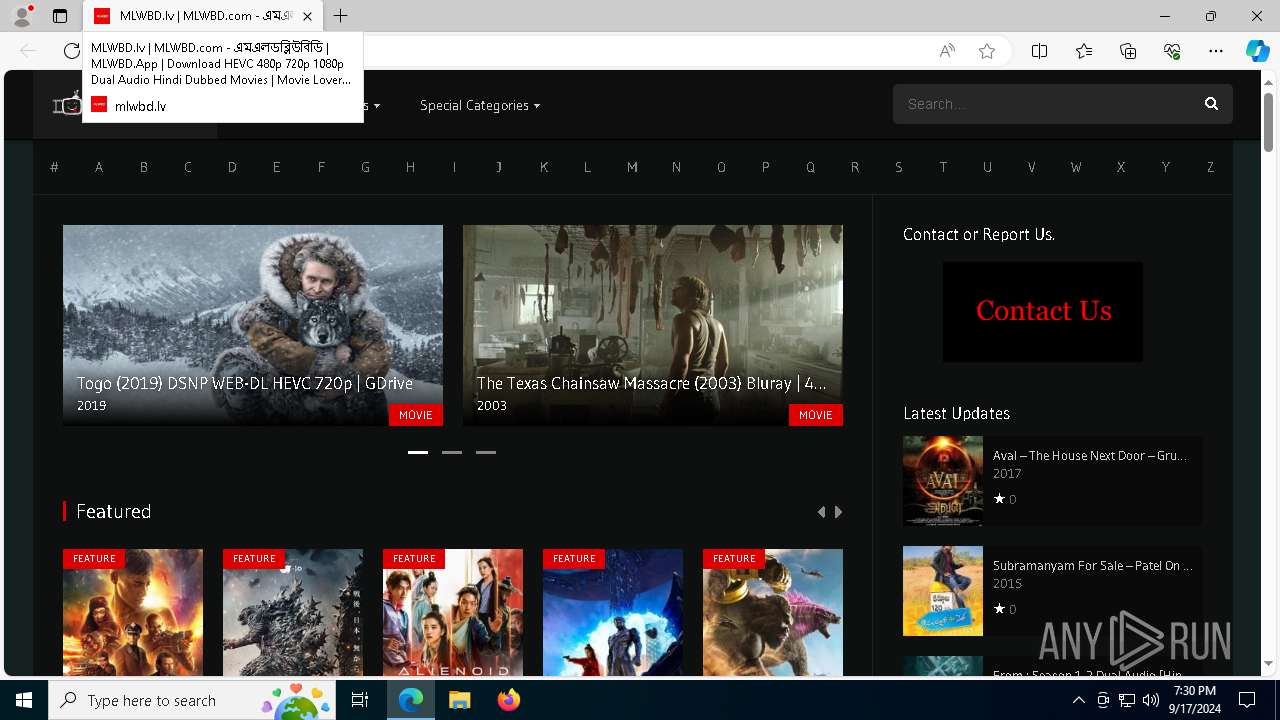Screen dimensions: 1280x720
Task: Click Subramanyam For Sale poster thumbnail
Action: (943, 591)
